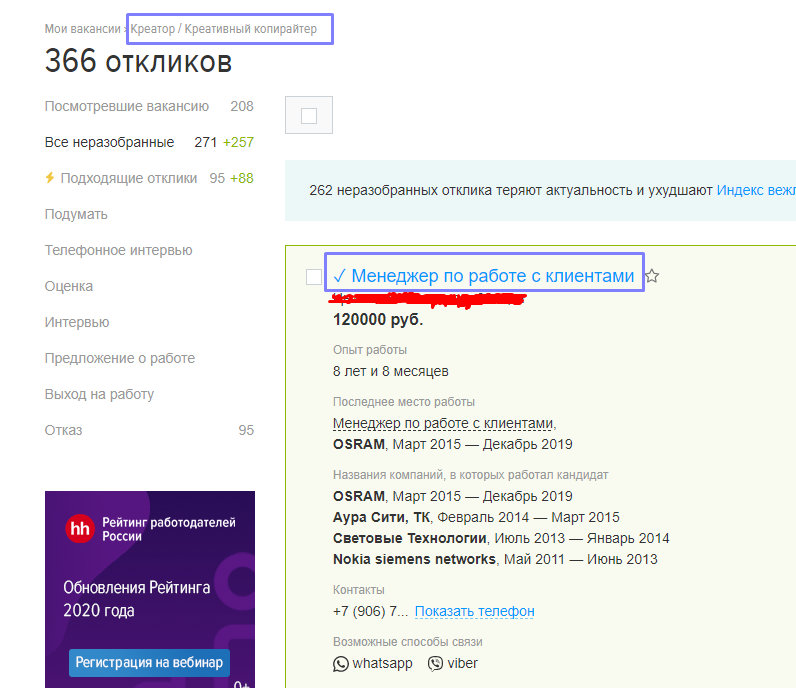Click the +7 (906) 7... phone number

click(x=370, y=611)
